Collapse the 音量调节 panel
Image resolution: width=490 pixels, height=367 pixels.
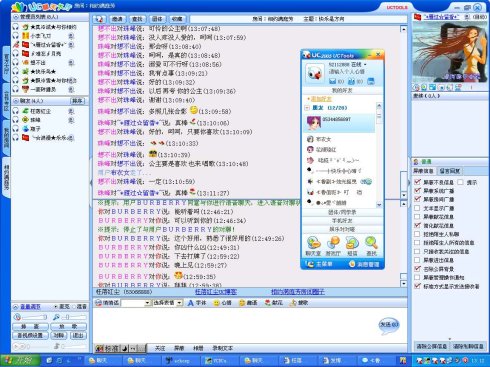point(16,307)
